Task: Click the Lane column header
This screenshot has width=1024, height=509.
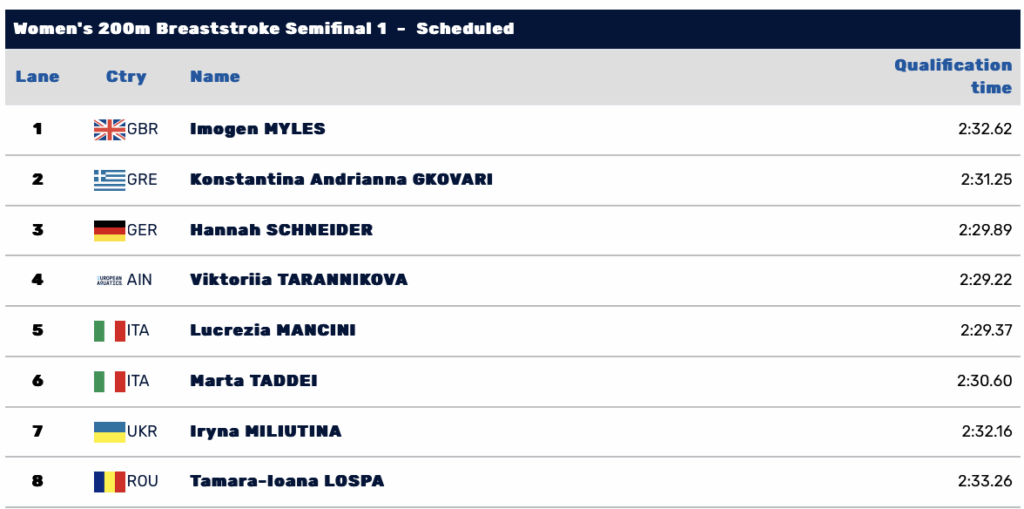Action: pyautogui.click(x=37, y=77)
